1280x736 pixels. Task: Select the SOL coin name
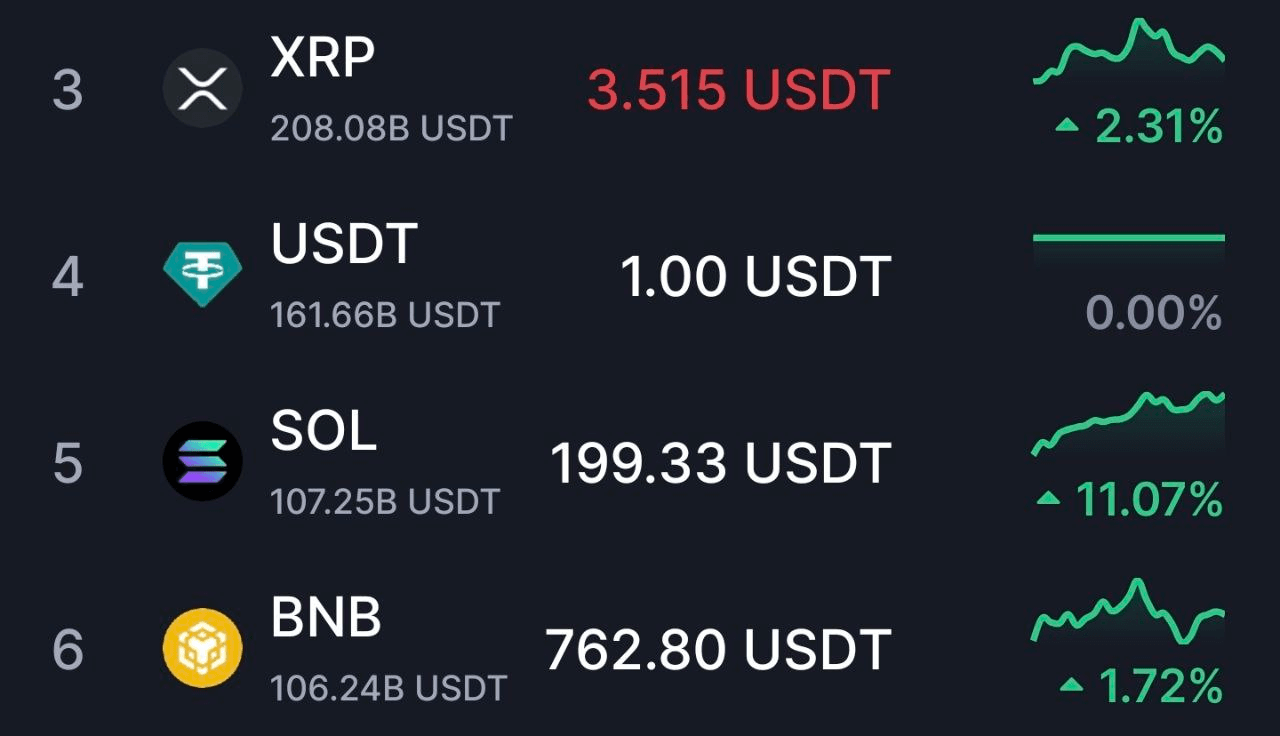click(x=324, y=432)
